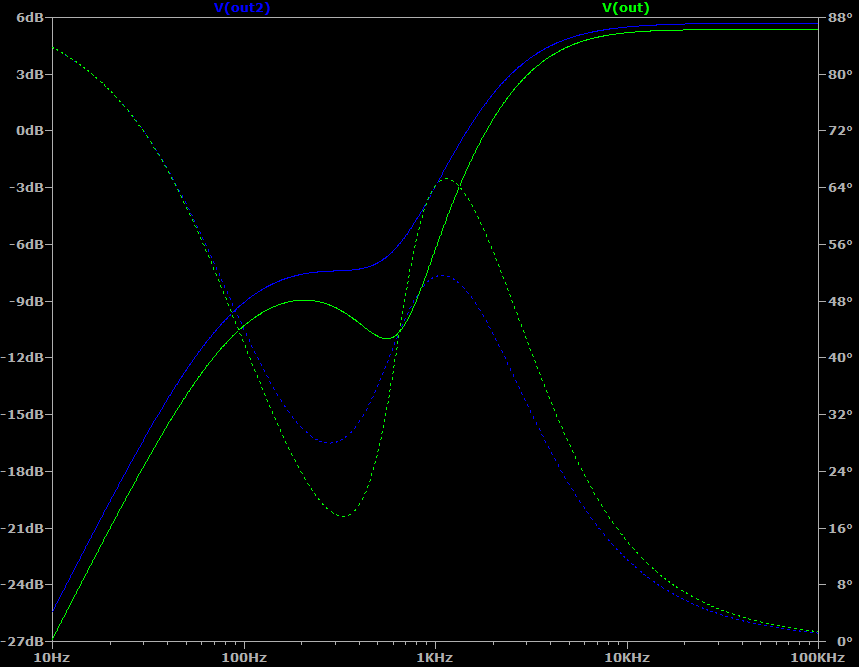Click the green magnitude dip below 1KHz
The width and height of the screenshot is (859, 667).
(387, 338)
